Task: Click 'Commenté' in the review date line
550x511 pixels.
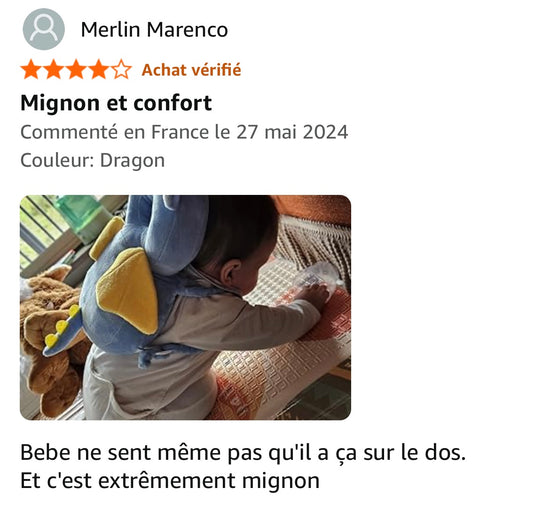Action: [69, 132]
